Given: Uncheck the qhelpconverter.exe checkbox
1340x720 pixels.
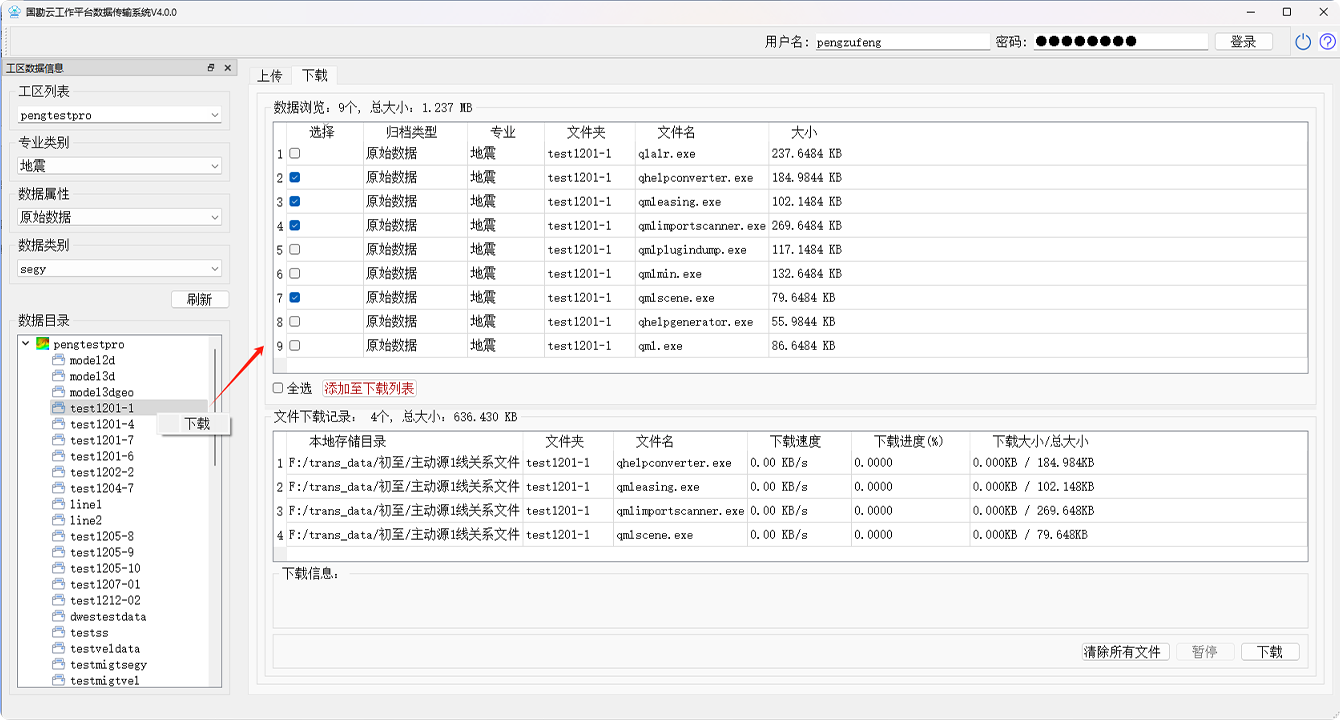Looking at the screenshot, I should click(294, 178).
